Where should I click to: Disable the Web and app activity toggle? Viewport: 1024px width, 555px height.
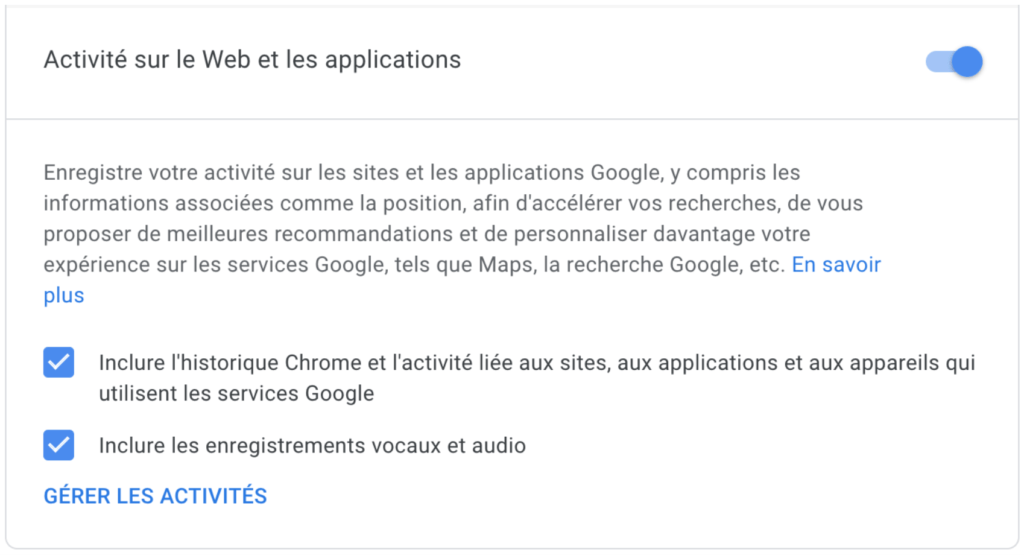[x=954, y=62]
